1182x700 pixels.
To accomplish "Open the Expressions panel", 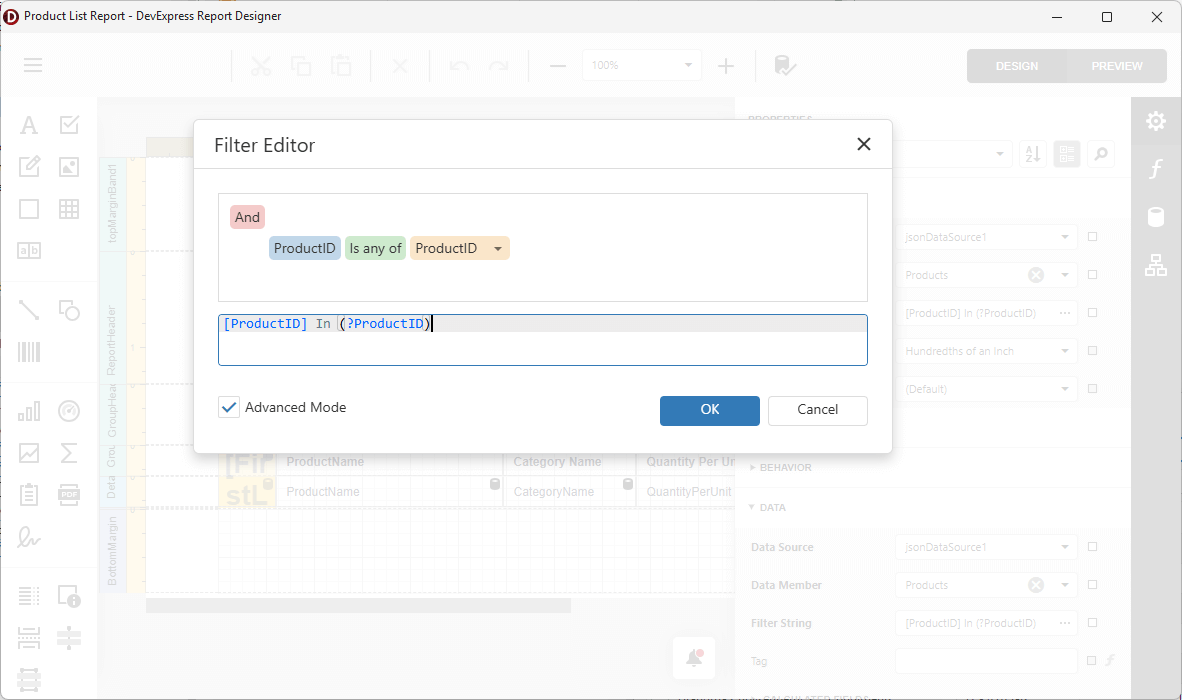I will (x=1155, y=167).
